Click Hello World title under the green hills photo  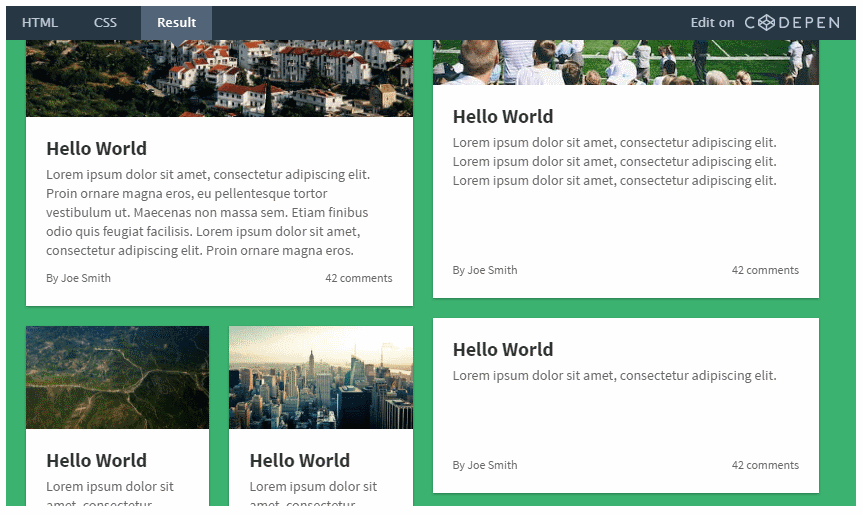96,461
